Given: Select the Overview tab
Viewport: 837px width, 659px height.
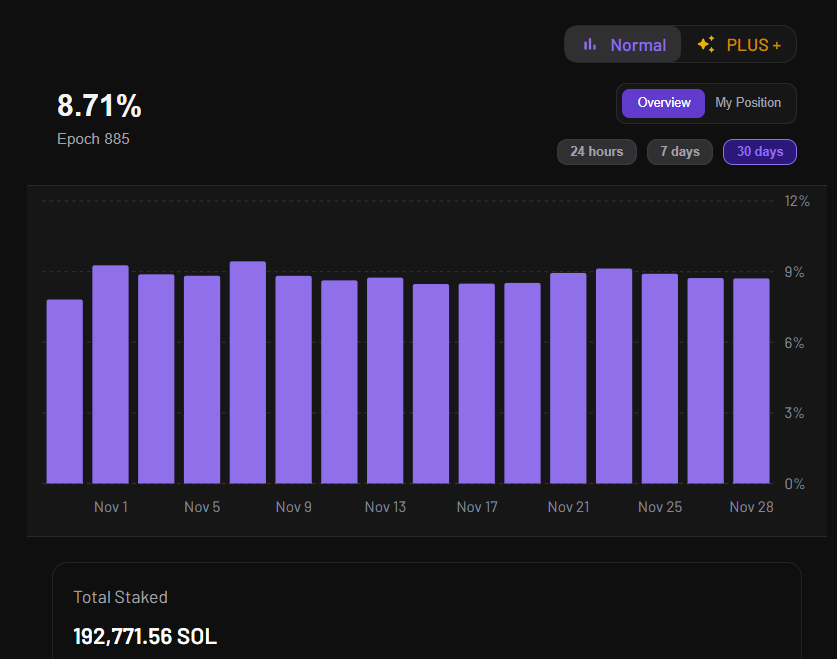Looking at the screenshot, I should click(664, 103).
